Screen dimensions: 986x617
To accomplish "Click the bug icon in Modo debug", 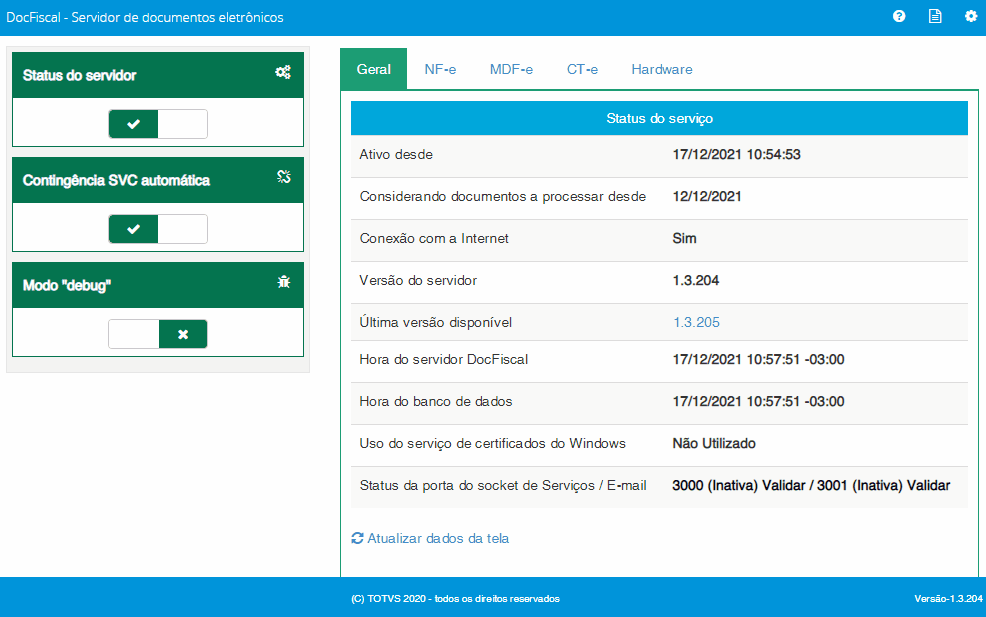I will coord(284,282).
